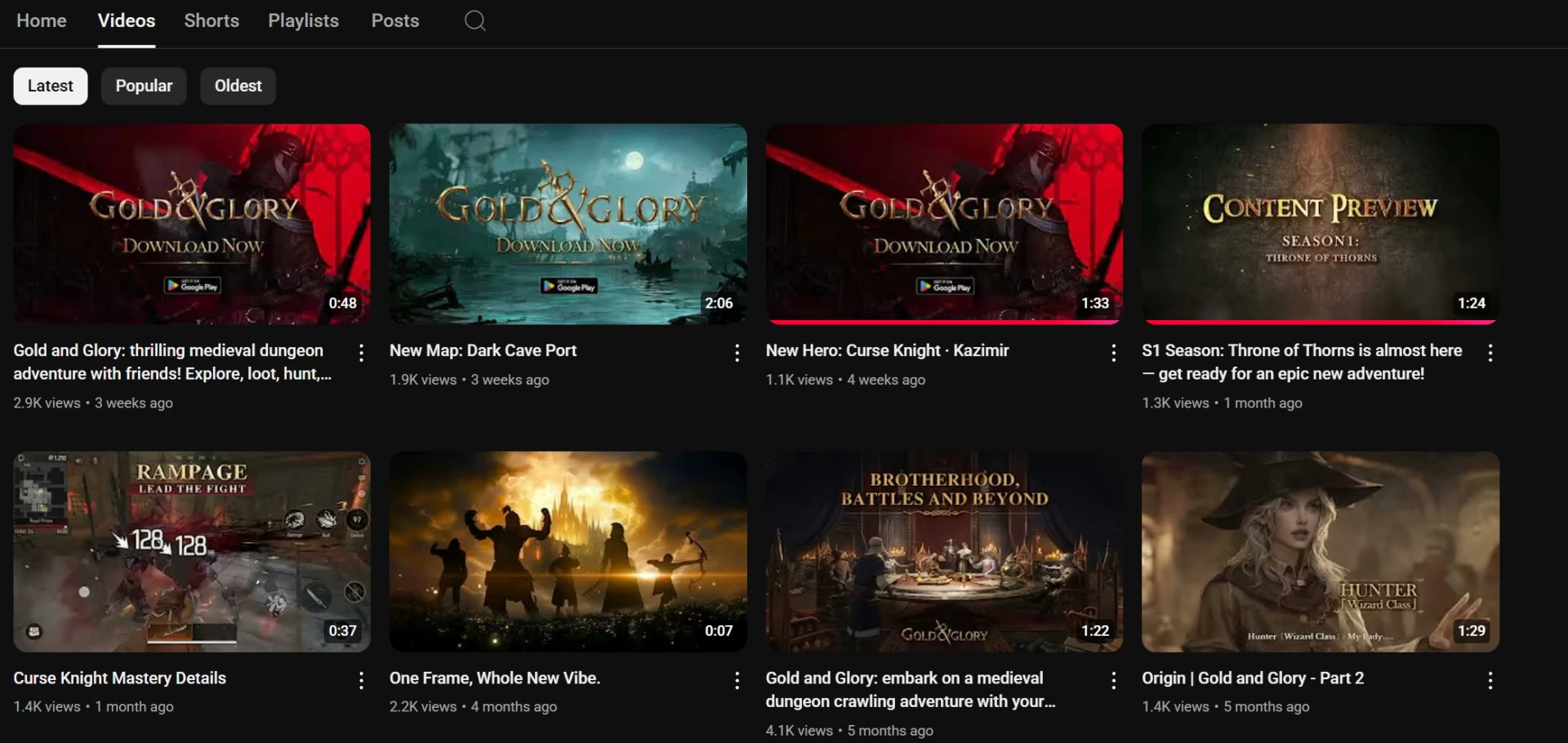
Task: Open more actions for New Hero: Curse Knight Kazimir
Action: click(x=1113, y=353)
